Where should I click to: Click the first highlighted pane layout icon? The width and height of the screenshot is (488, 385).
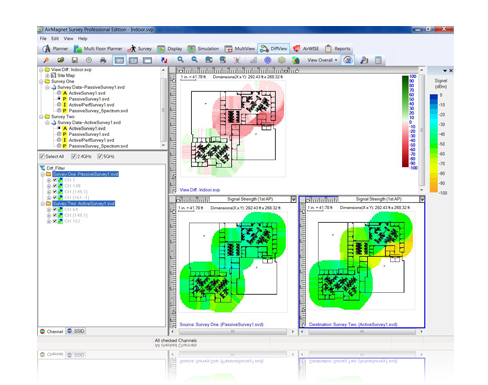coord(119,60)
